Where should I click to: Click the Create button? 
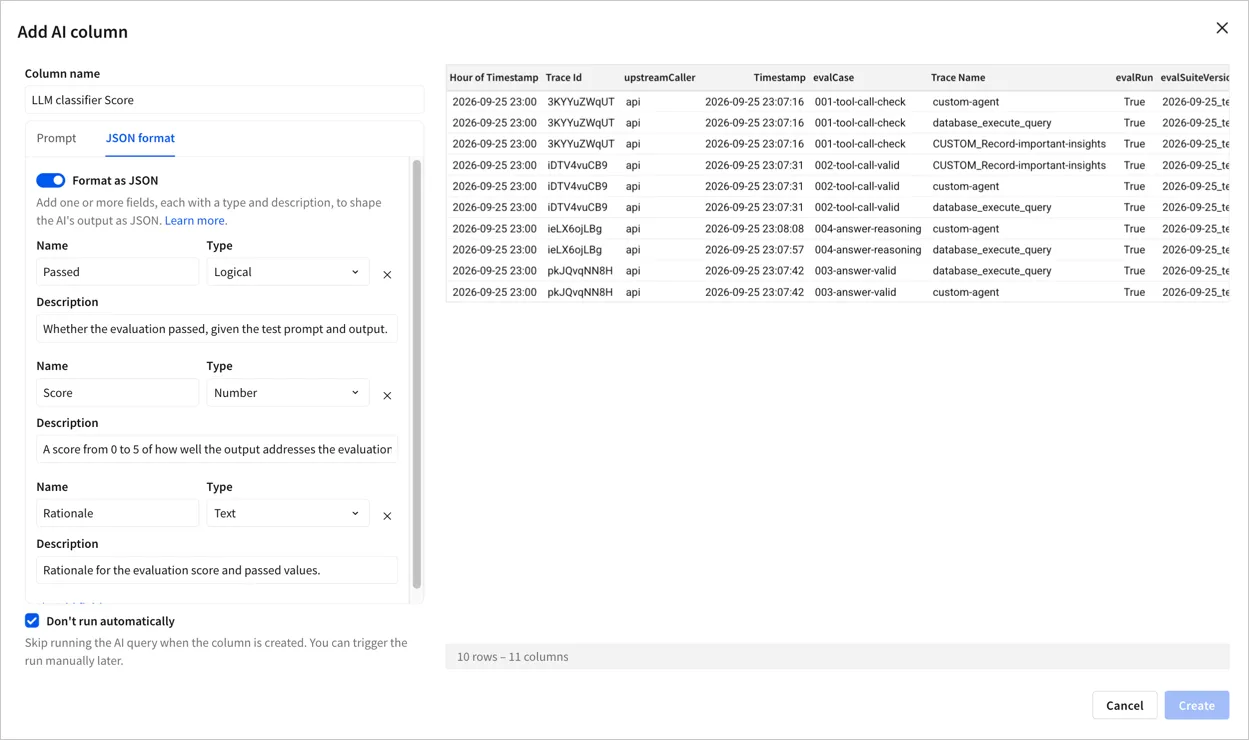tap(1196, 705)
